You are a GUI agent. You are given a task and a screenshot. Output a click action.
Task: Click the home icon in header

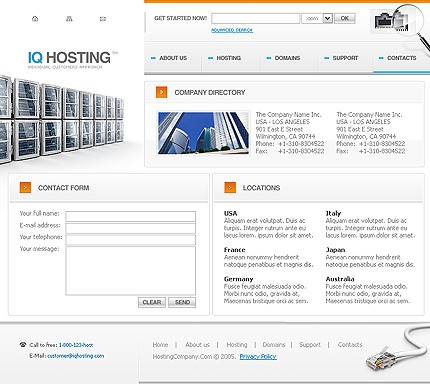35,19
